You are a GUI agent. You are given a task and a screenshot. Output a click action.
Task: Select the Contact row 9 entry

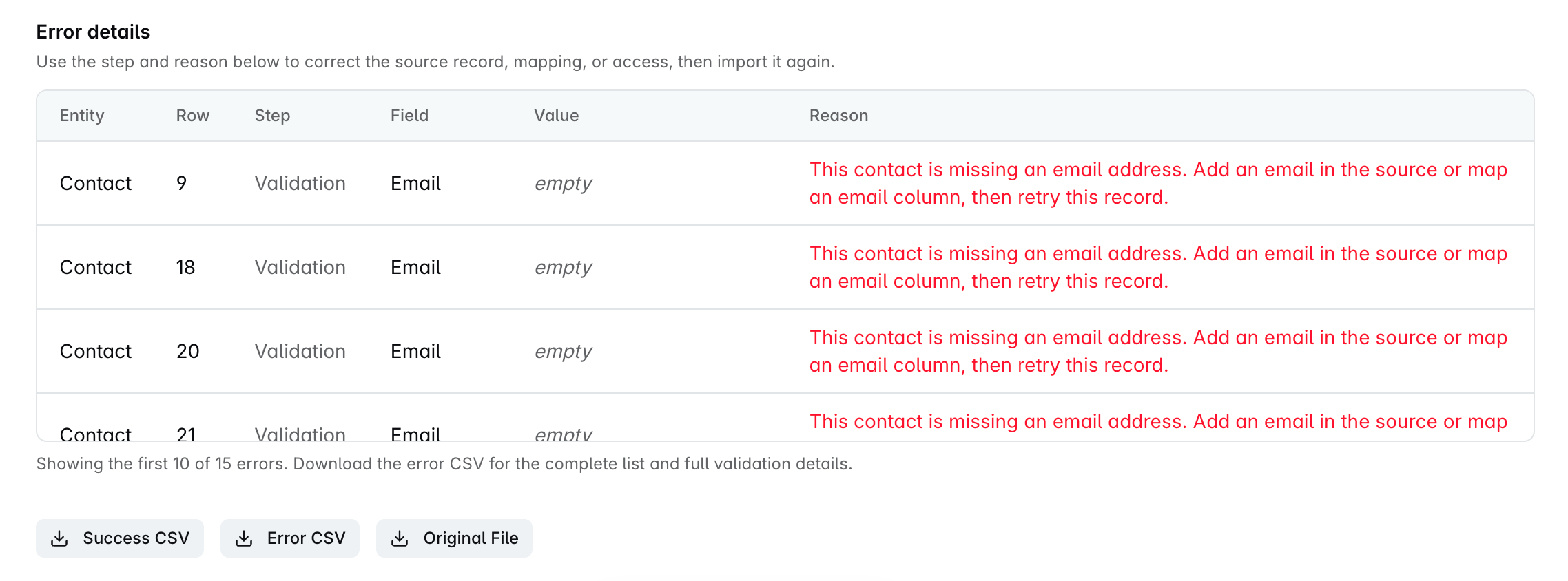pyautogui.click(x=785, y=184)
